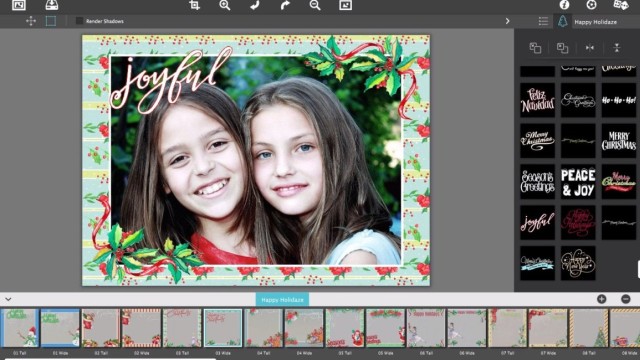This screenshot has width=640, height=360.
Task: Collapse the frames strip with down chevron
Action: pos(8,300)
